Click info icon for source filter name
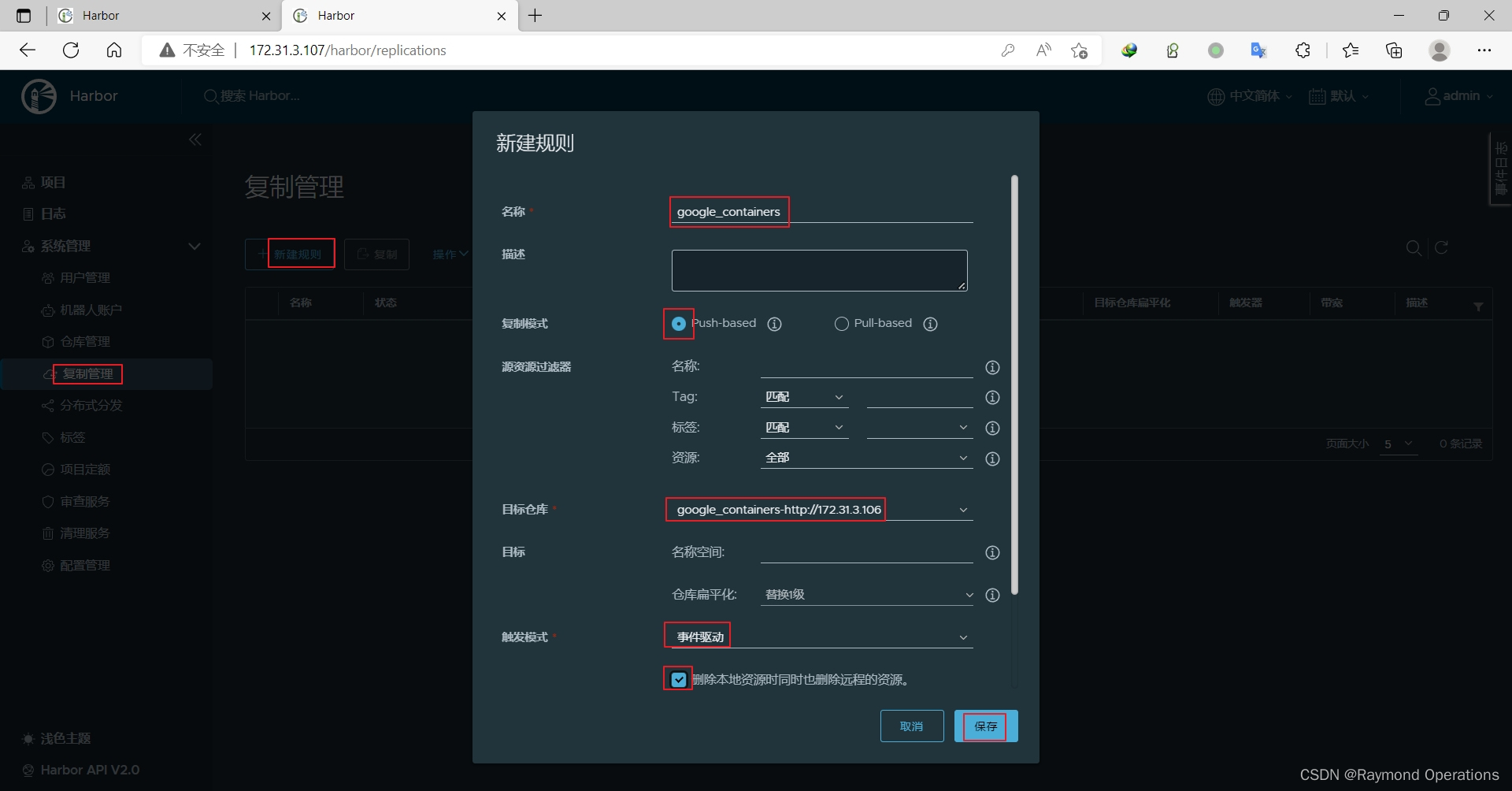The width and height of the screenshot is (1512, 791). [x=992, y=367]
